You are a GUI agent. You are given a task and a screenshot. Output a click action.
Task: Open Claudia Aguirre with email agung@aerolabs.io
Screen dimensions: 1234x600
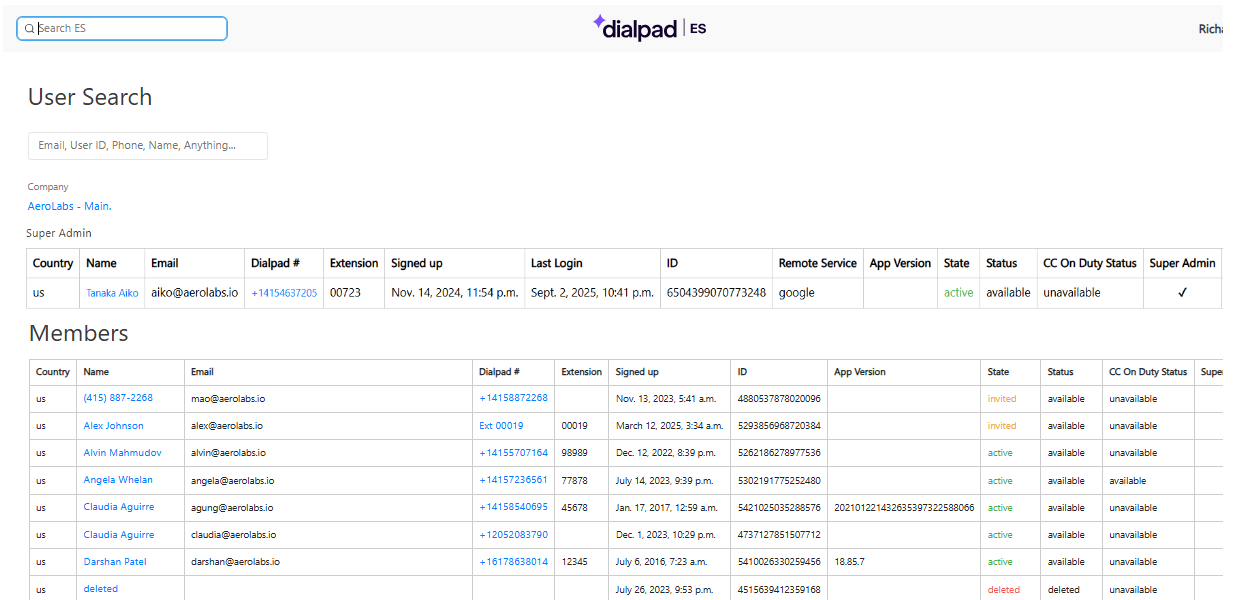coord(119,507)
